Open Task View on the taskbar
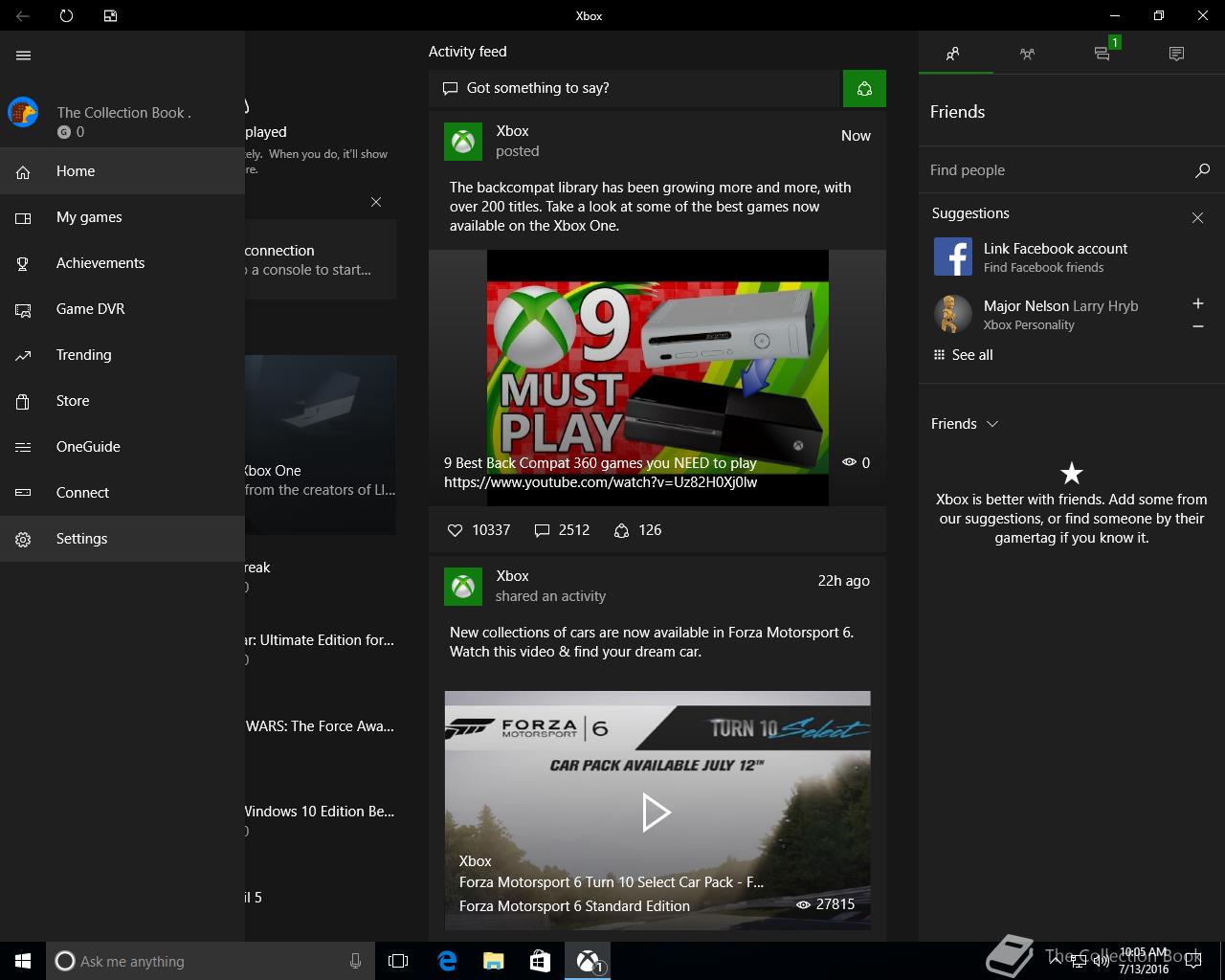This screenshot has height=980, width=1225. point(398,961)
